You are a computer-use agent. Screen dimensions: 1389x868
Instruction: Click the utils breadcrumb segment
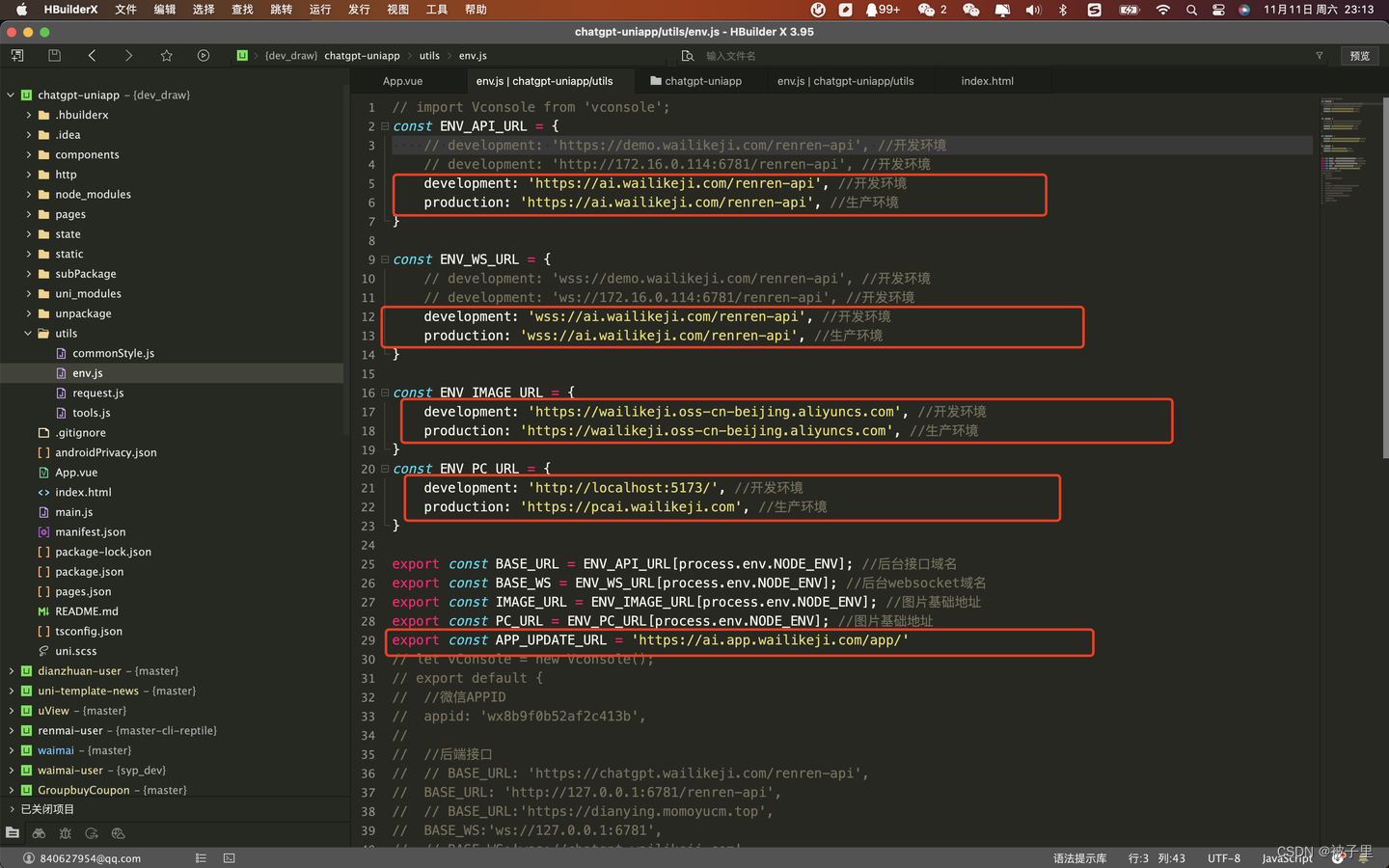429,56
